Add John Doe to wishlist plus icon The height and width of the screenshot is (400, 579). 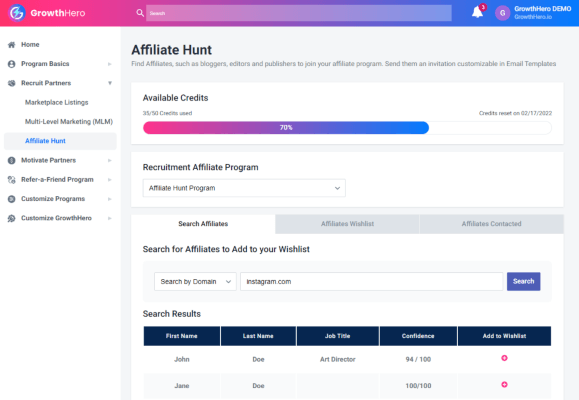pyautogui.click(x=504, y=358)
